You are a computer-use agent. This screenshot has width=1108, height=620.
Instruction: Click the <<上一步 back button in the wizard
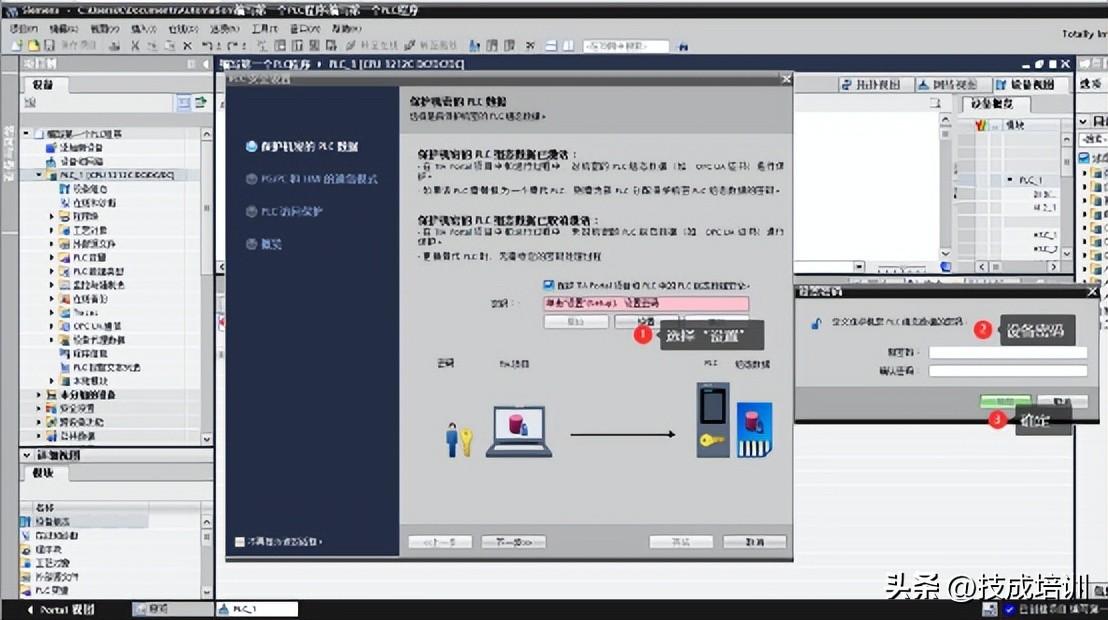[440, 542]
